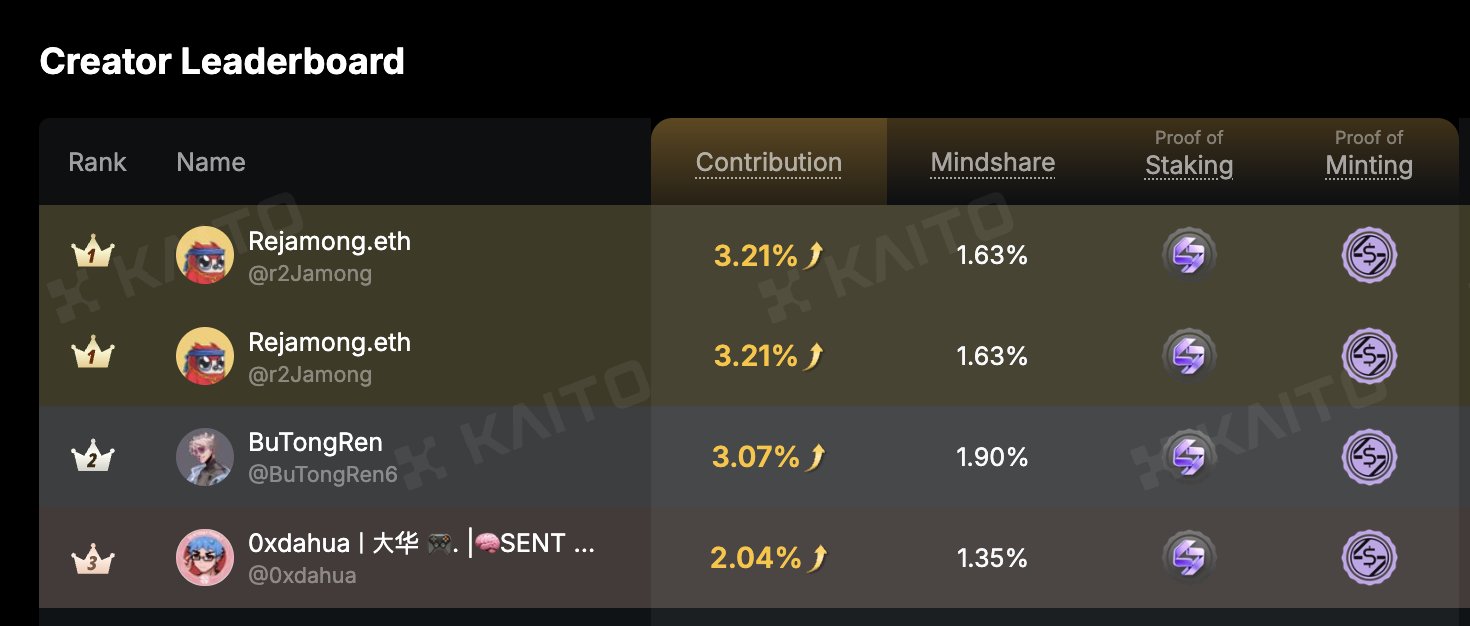This screenshot has height=626, width=1470.
Task: Visit the @BuTongRen6 handle link
Action: [322, 475]
